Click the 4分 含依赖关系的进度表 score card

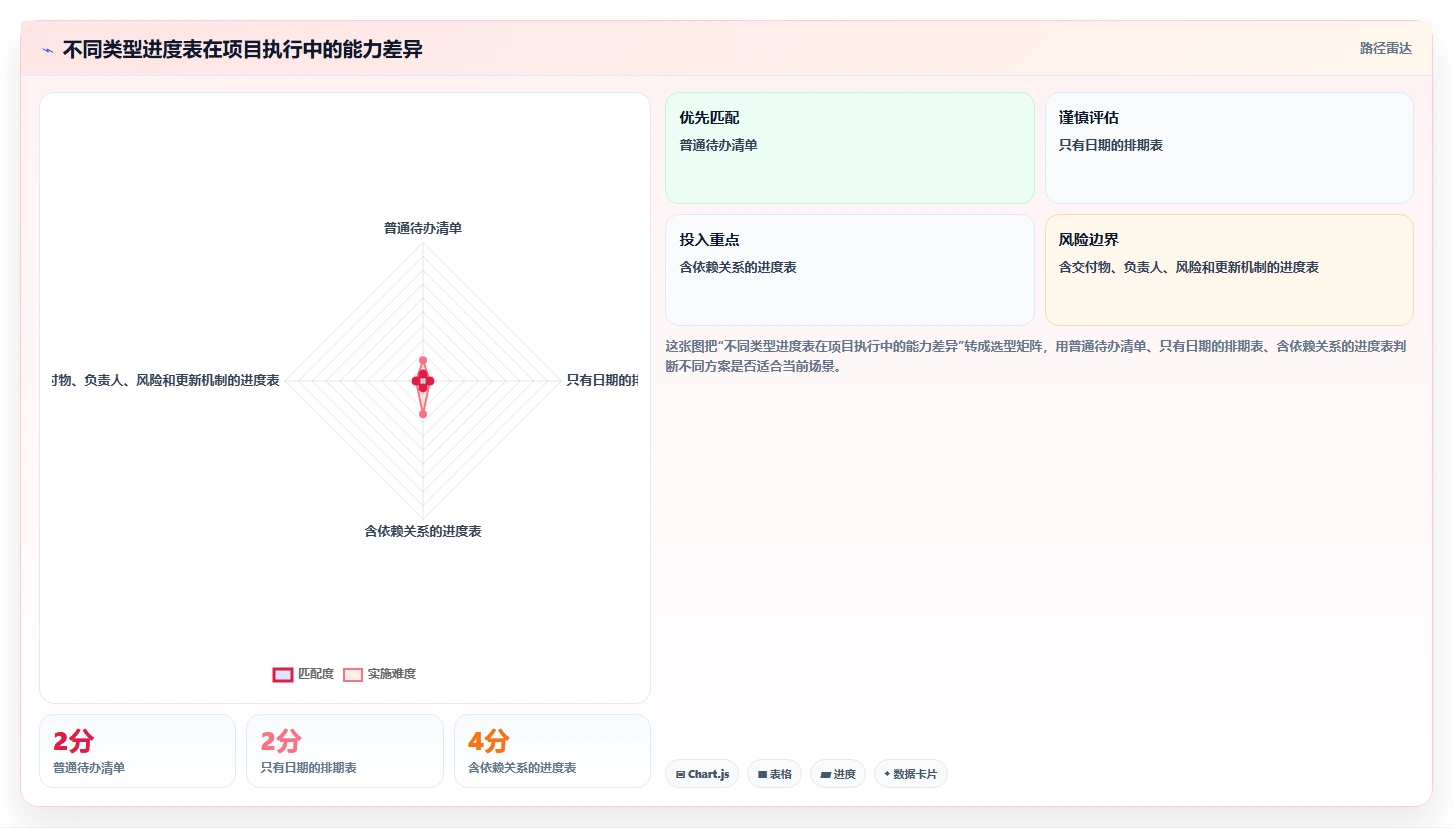click(x=552, y=751)
